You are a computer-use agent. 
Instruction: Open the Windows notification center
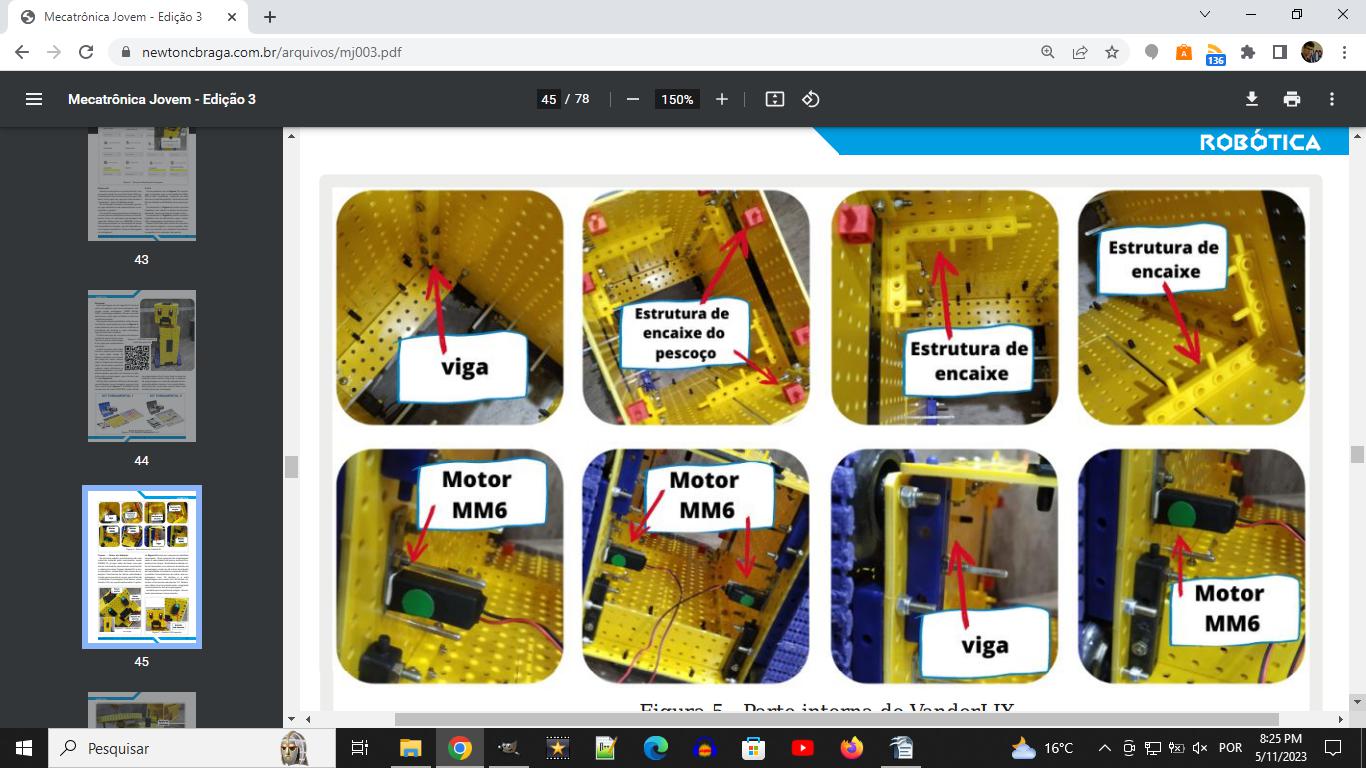(1333, 748)
